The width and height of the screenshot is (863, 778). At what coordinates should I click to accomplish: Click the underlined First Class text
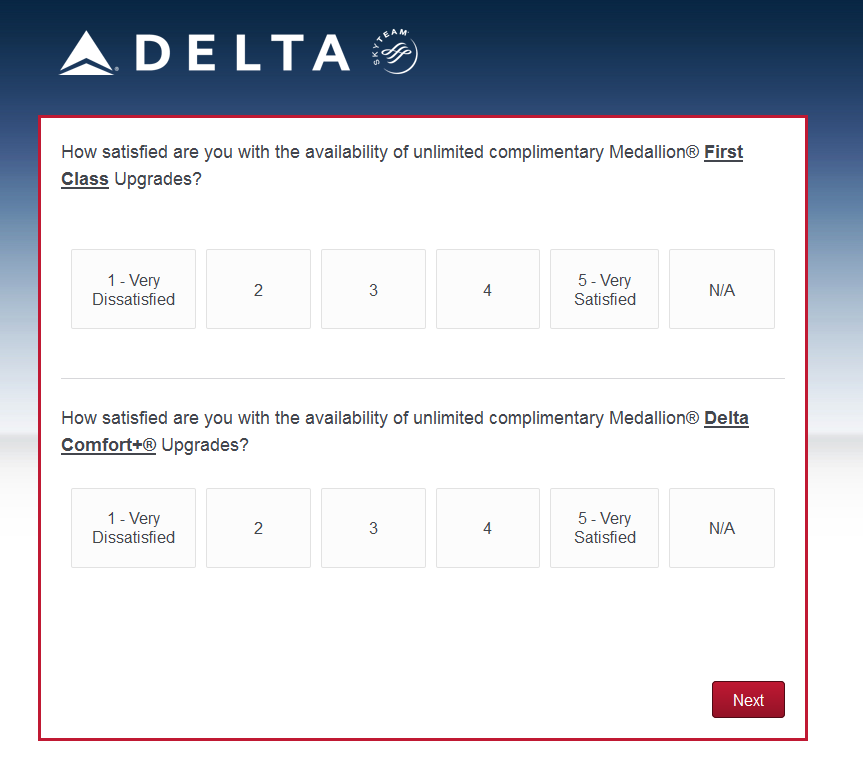coord(723,153)
